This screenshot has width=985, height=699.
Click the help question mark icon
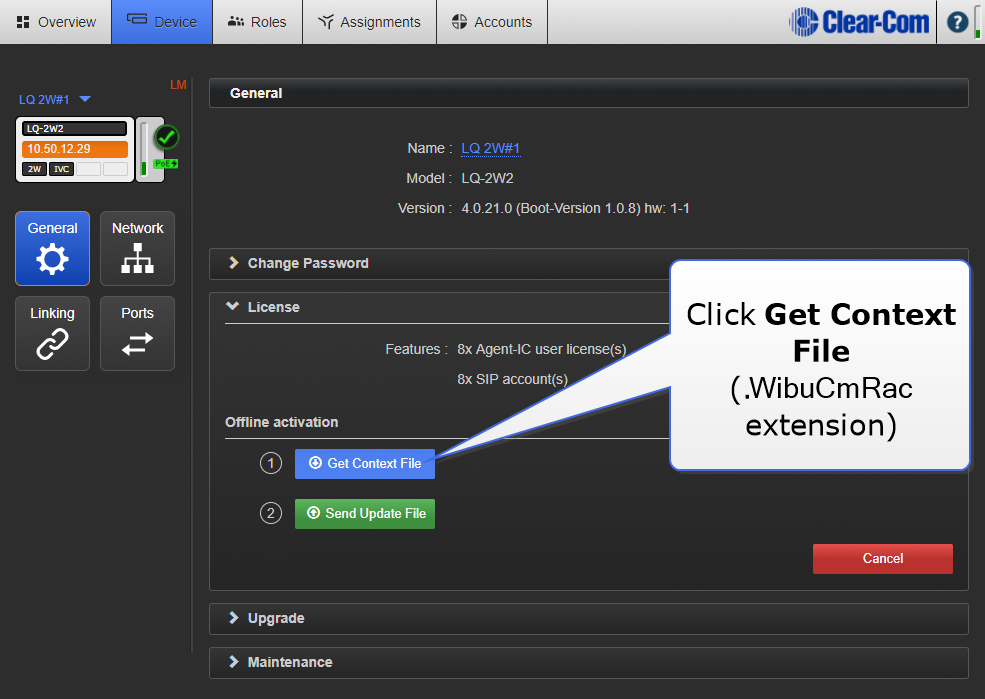tap(957, 22)
